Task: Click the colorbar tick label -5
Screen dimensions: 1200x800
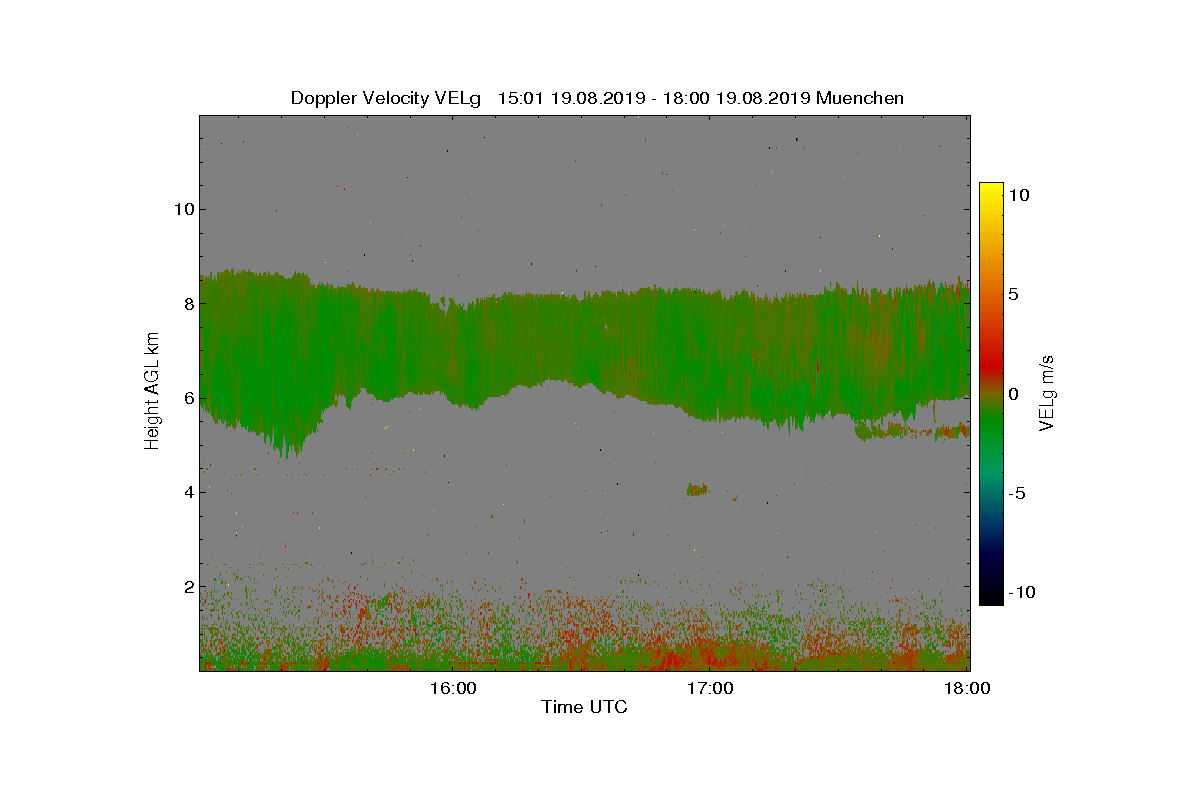Action: (x=1018, y=493)
